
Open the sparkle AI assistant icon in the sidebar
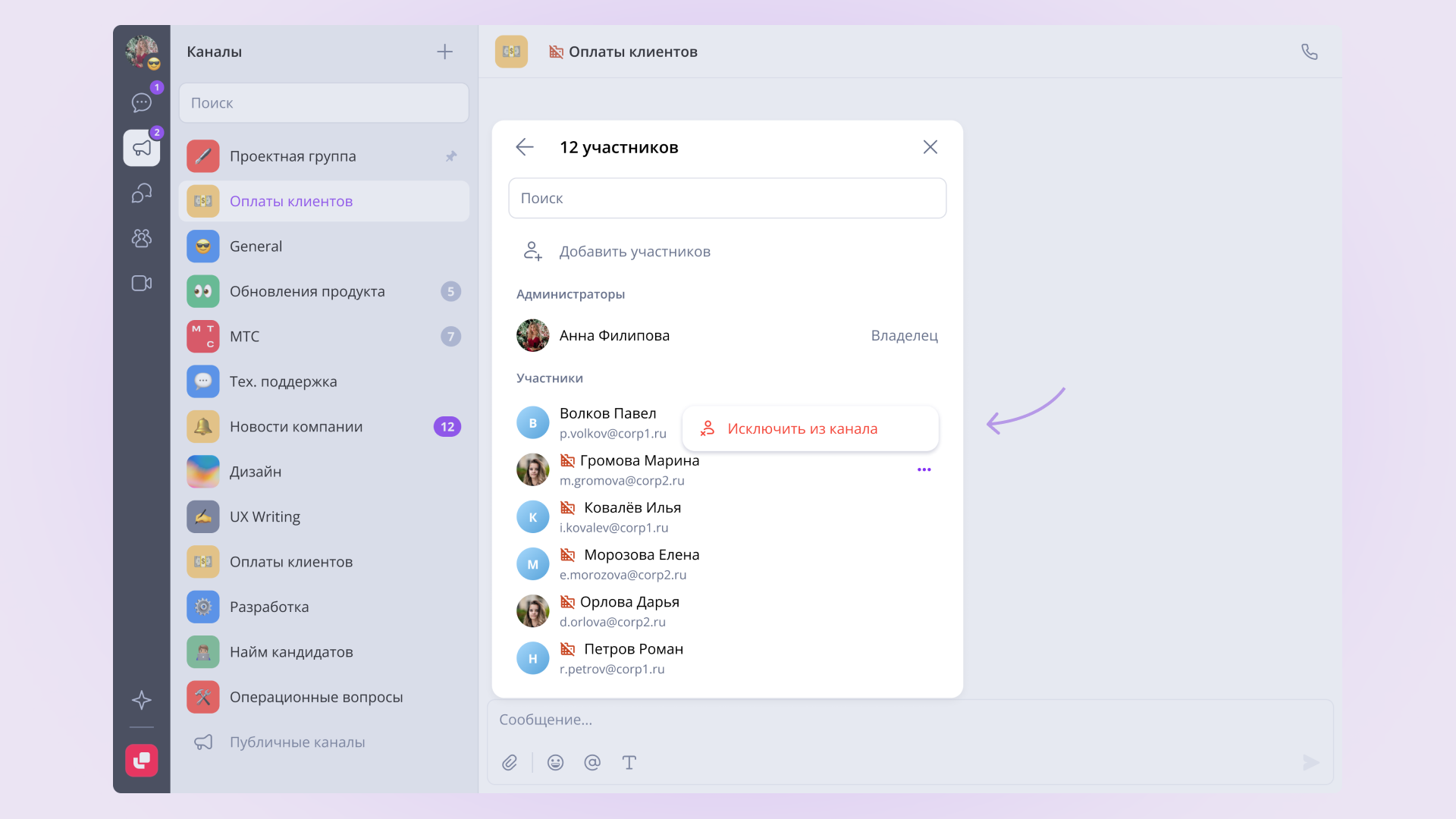(142, 699)
